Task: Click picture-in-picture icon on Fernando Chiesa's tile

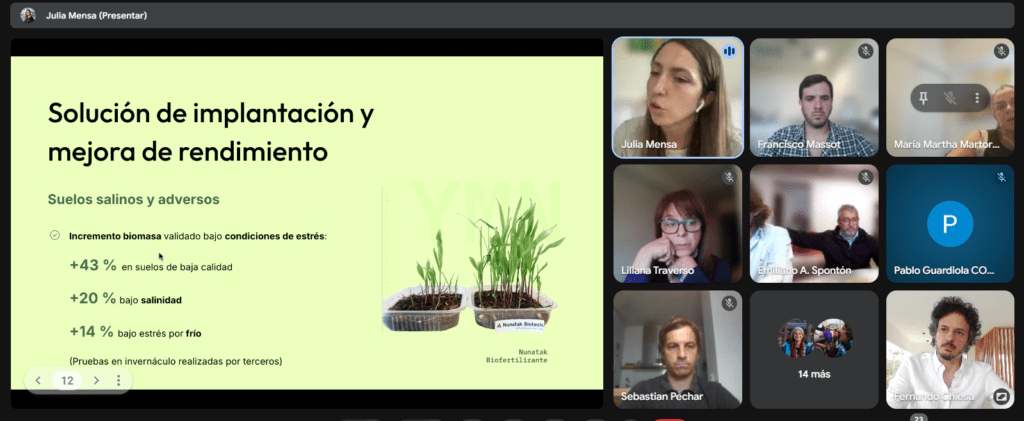Action: 1001,397
